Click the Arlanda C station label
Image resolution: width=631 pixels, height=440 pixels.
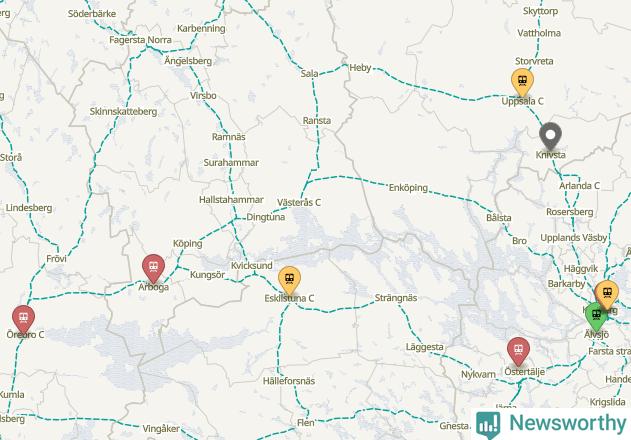coord(579,186)
